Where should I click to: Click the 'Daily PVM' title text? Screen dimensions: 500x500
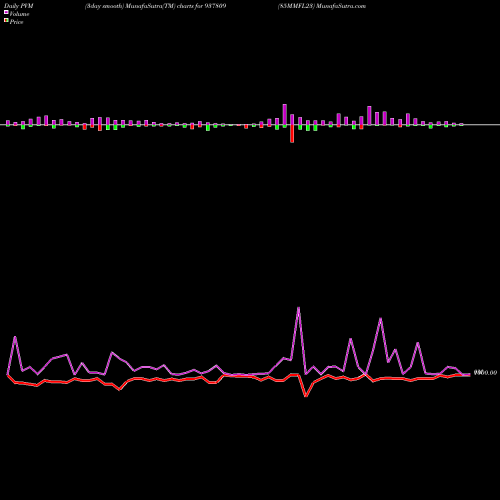[x=19, y=6]
